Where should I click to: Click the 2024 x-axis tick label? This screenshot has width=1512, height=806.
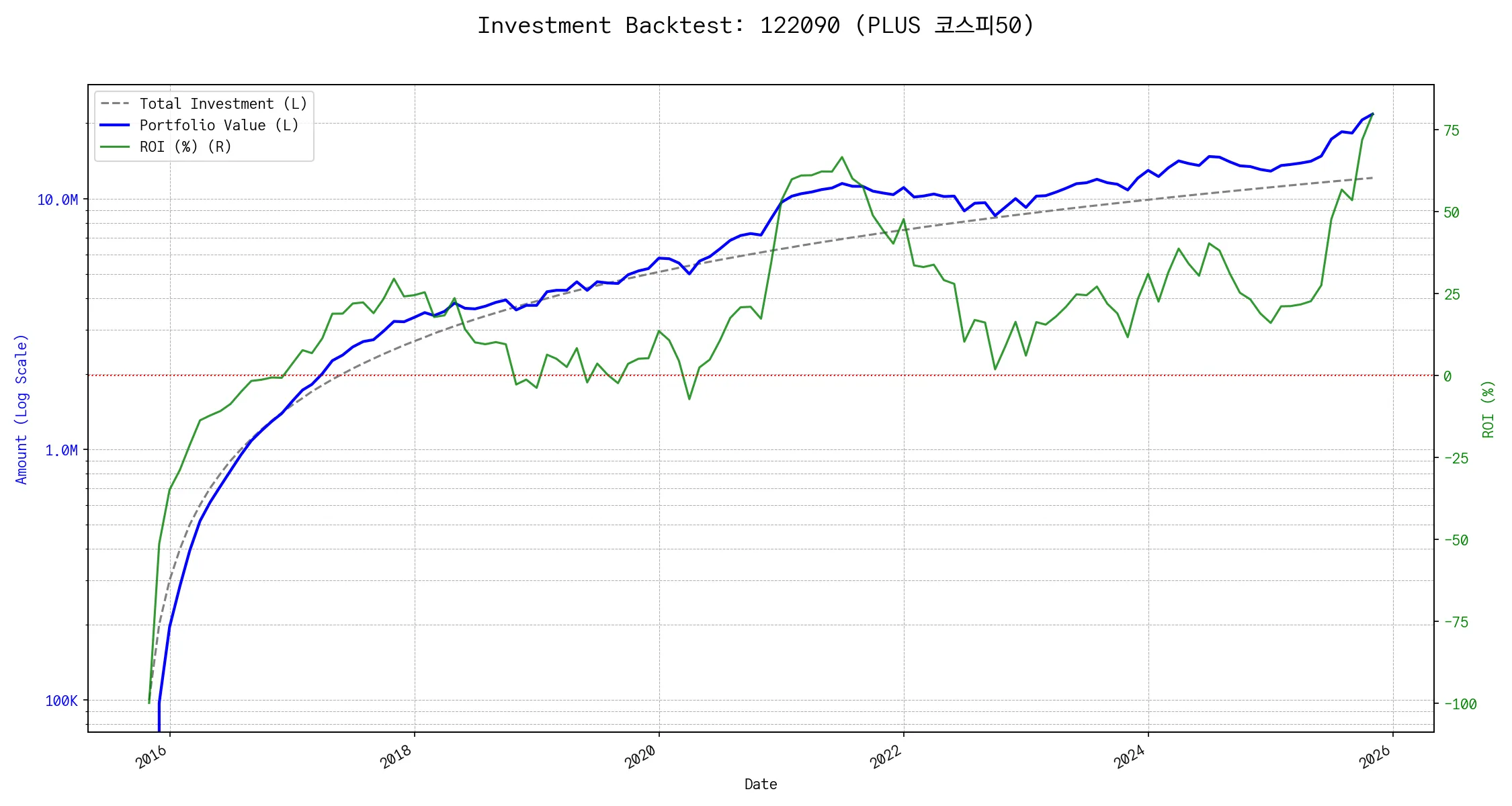pos(1130,758)
